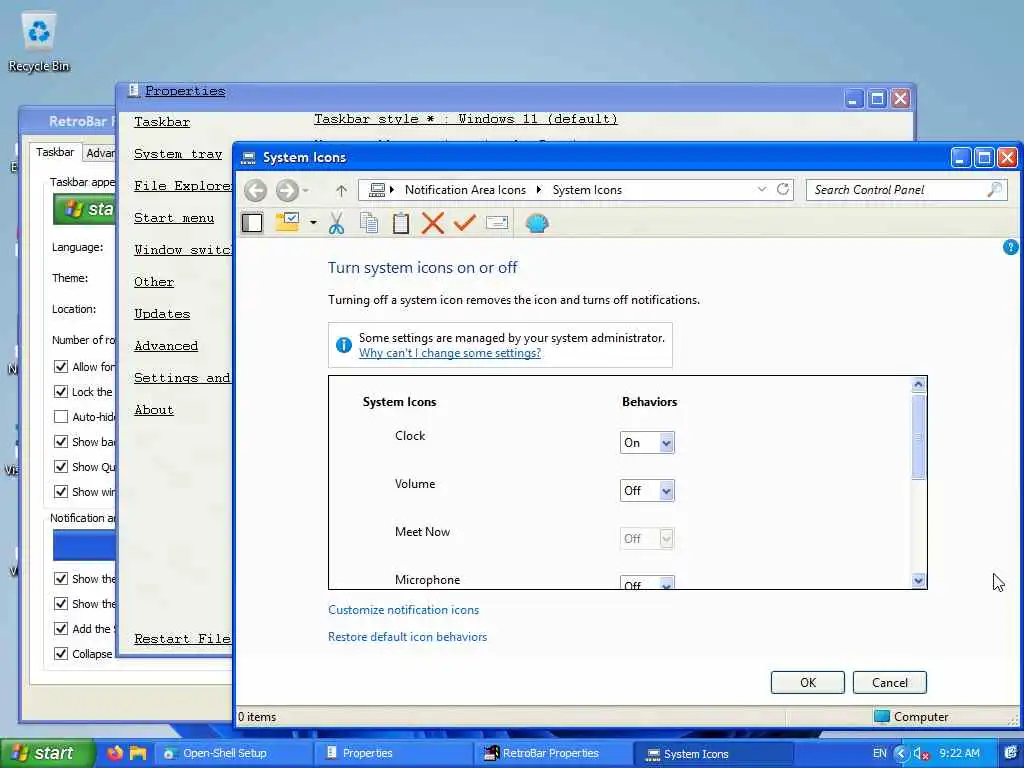
Task: Launch Firefox from the quick launch bar
Action: [115, 753]
